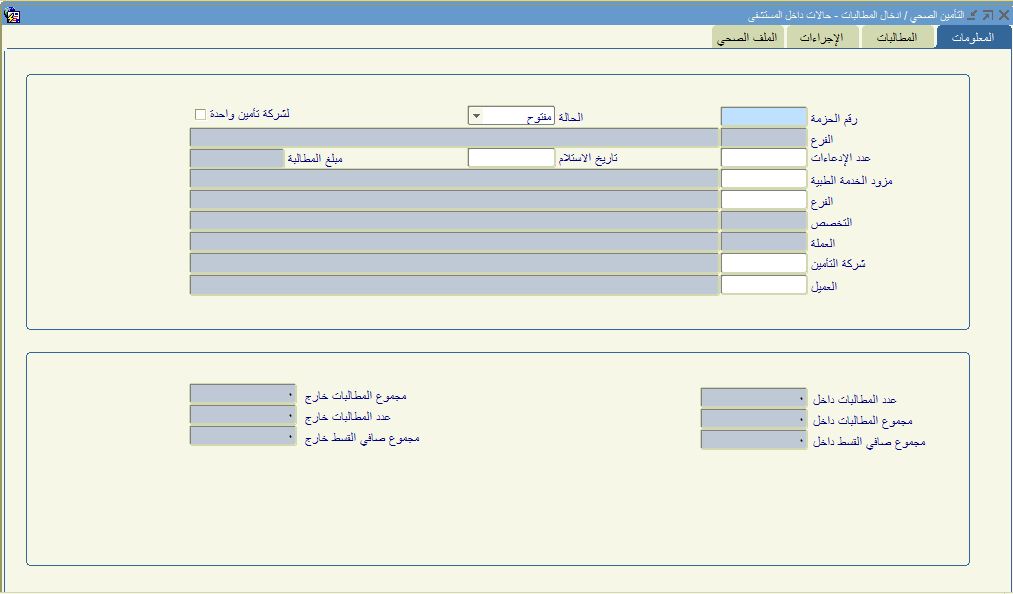Viewport: 1013px width, 594px height.
Task: Open the الإجراءات tab
Action: (x=821, y=38)
